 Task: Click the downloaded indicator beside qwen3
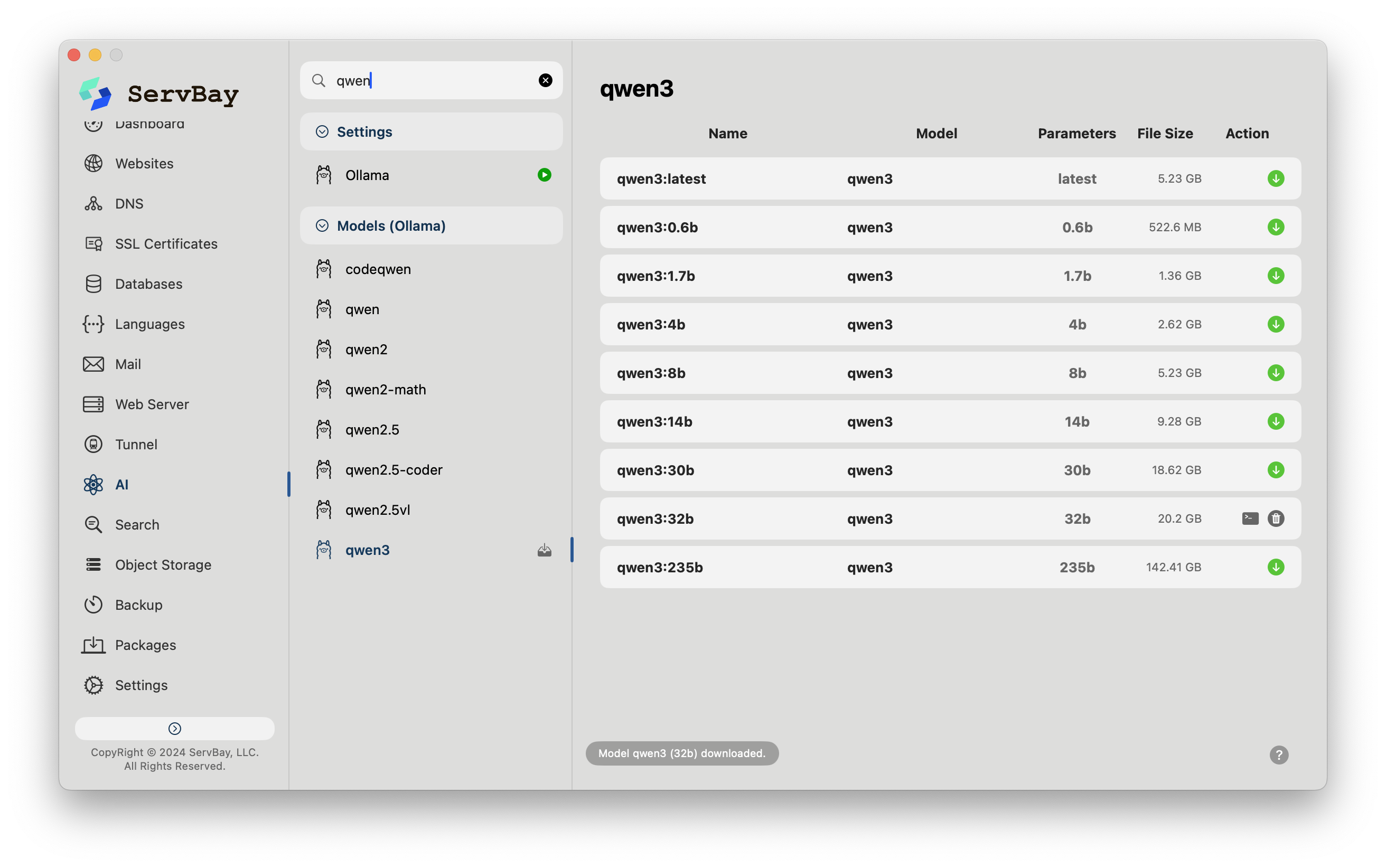(544, 551)
